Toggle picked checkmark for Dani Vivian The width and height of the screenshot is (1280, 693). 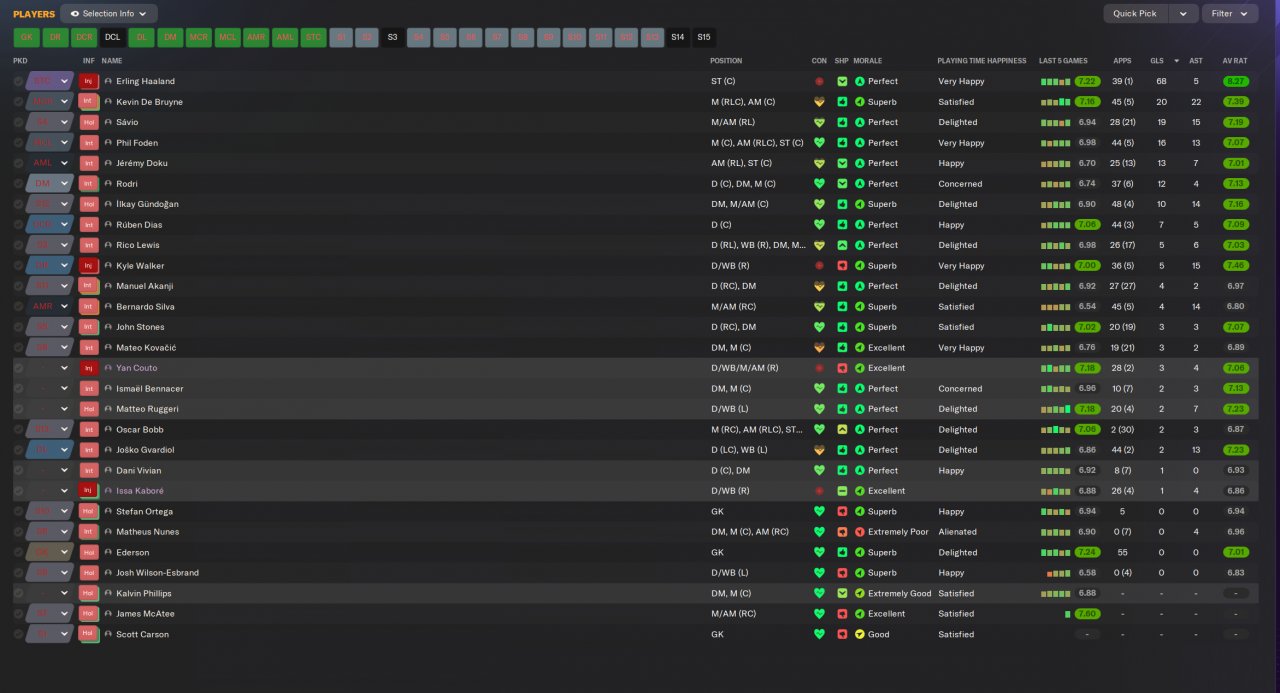19,470
